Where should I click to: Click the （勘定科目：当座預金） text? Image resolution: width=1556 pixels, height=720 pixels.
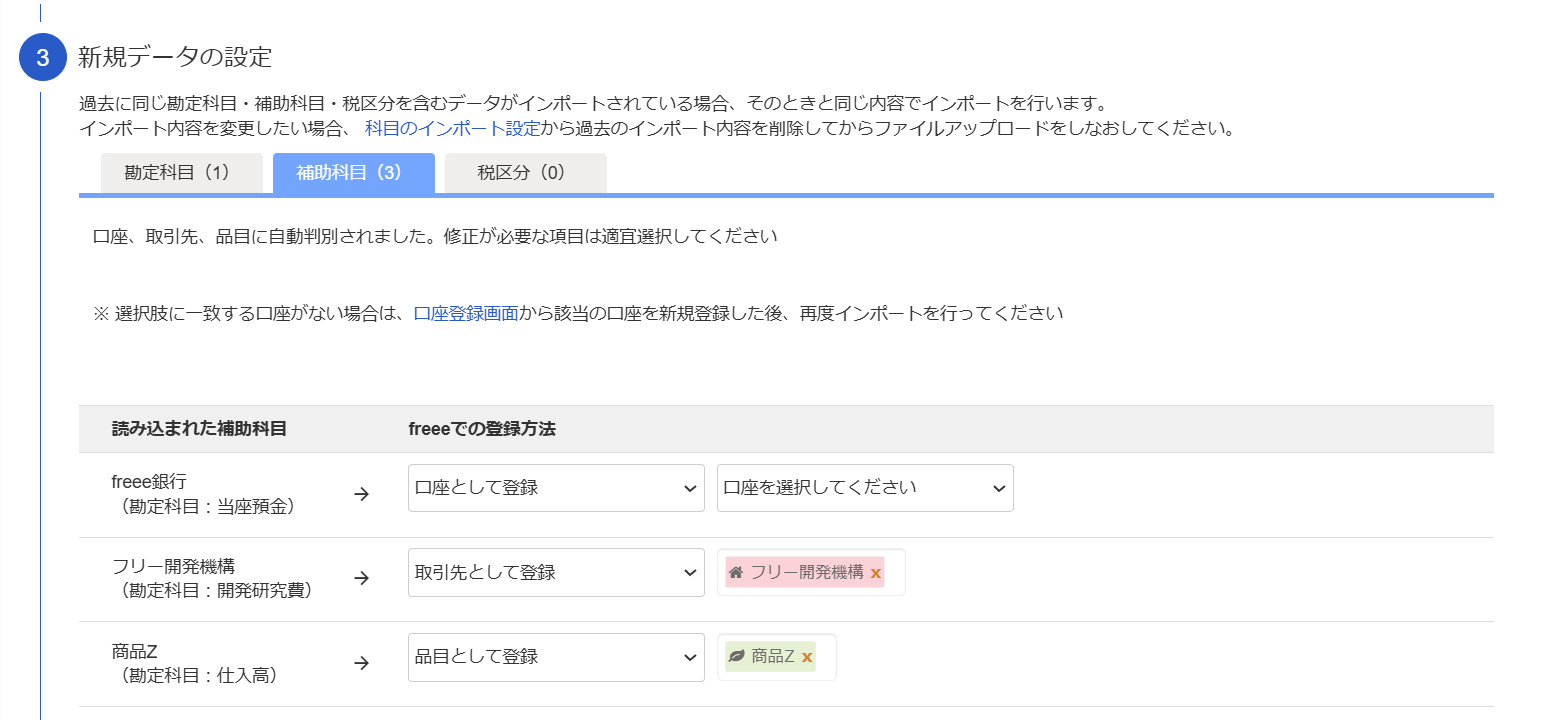coord(208,506)
